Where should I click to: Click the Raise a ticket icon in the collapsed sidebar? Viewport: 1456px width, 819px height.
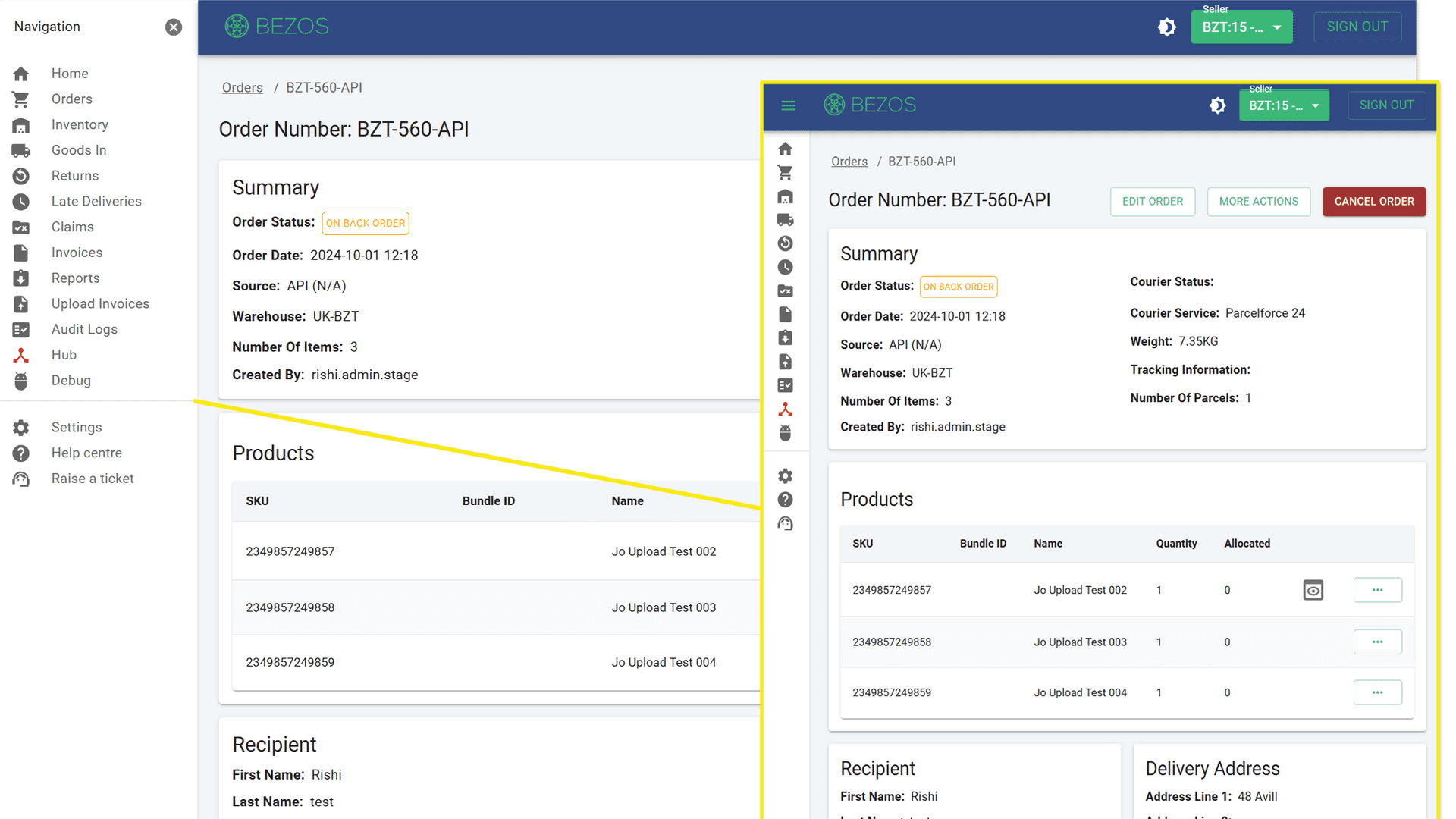click(x=786, y=524)
